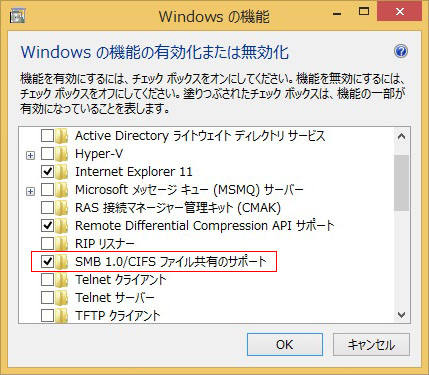Click the blue help question mark icon
This screenshot has width=429, height=375.
(x=401, y=51)
